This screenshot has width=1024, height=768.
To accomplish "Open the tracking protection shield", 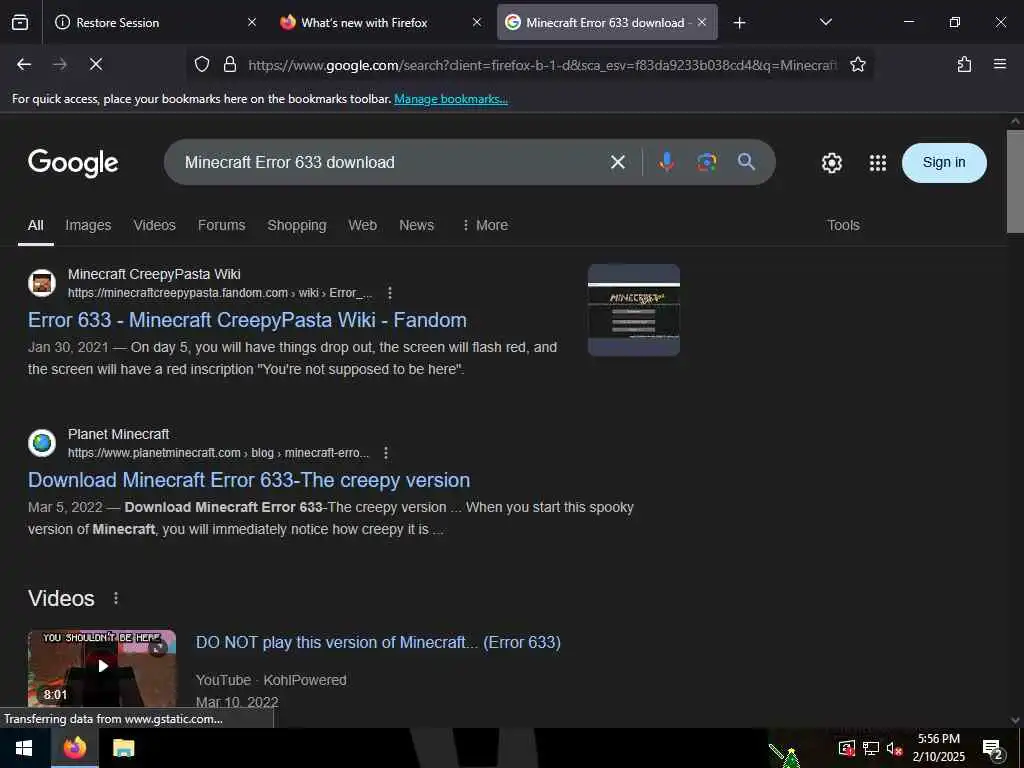I will click(x=202, y=64).
